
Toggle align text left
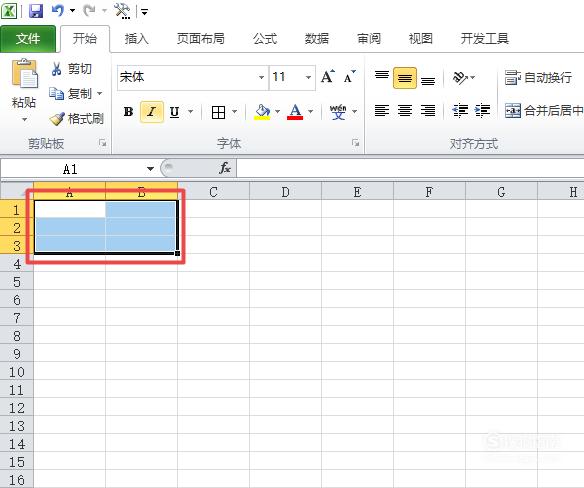[x=382, y=111]
